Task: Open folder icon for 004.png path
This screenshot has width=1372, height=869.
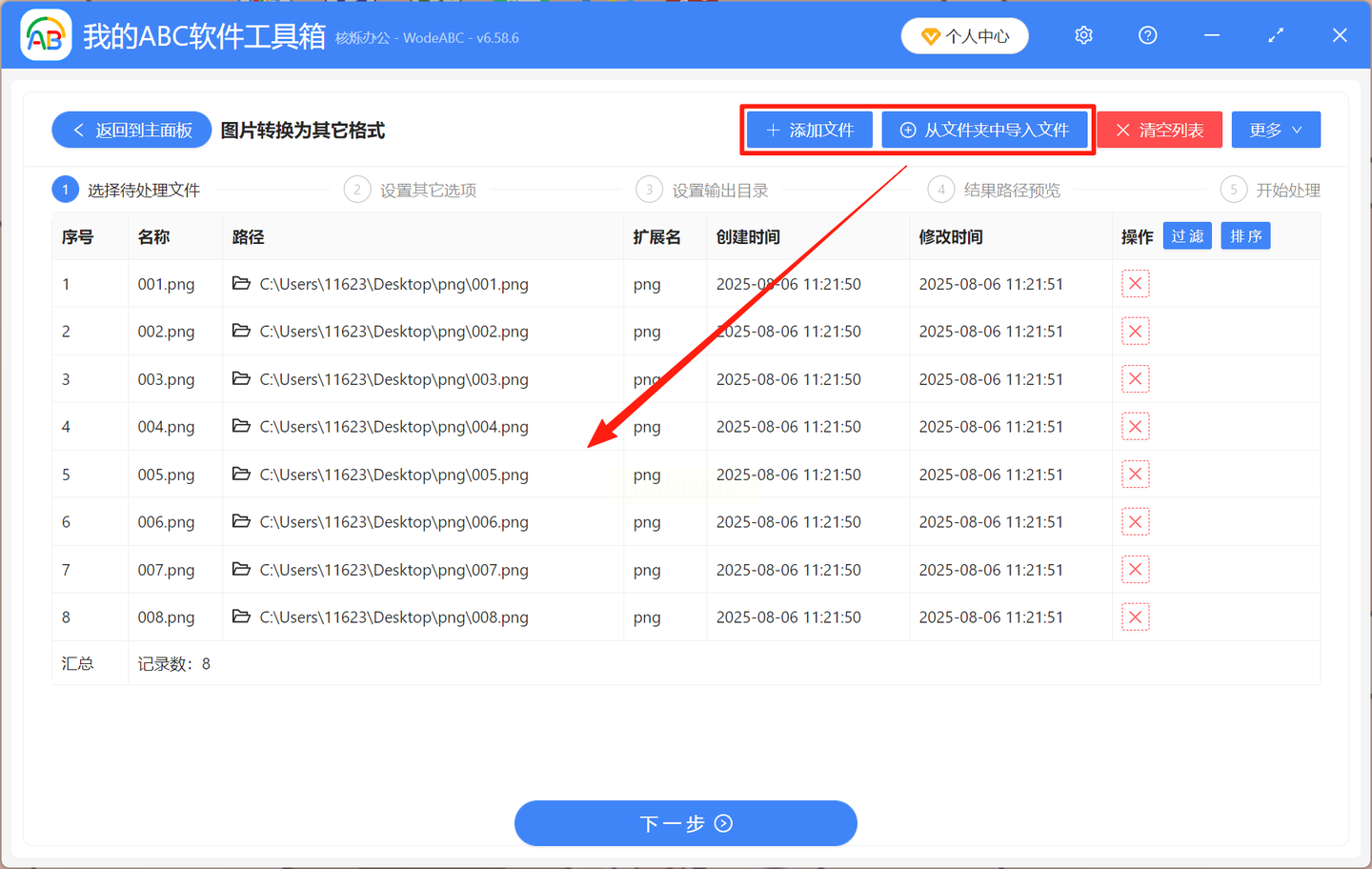Action: tap(241, 426)
